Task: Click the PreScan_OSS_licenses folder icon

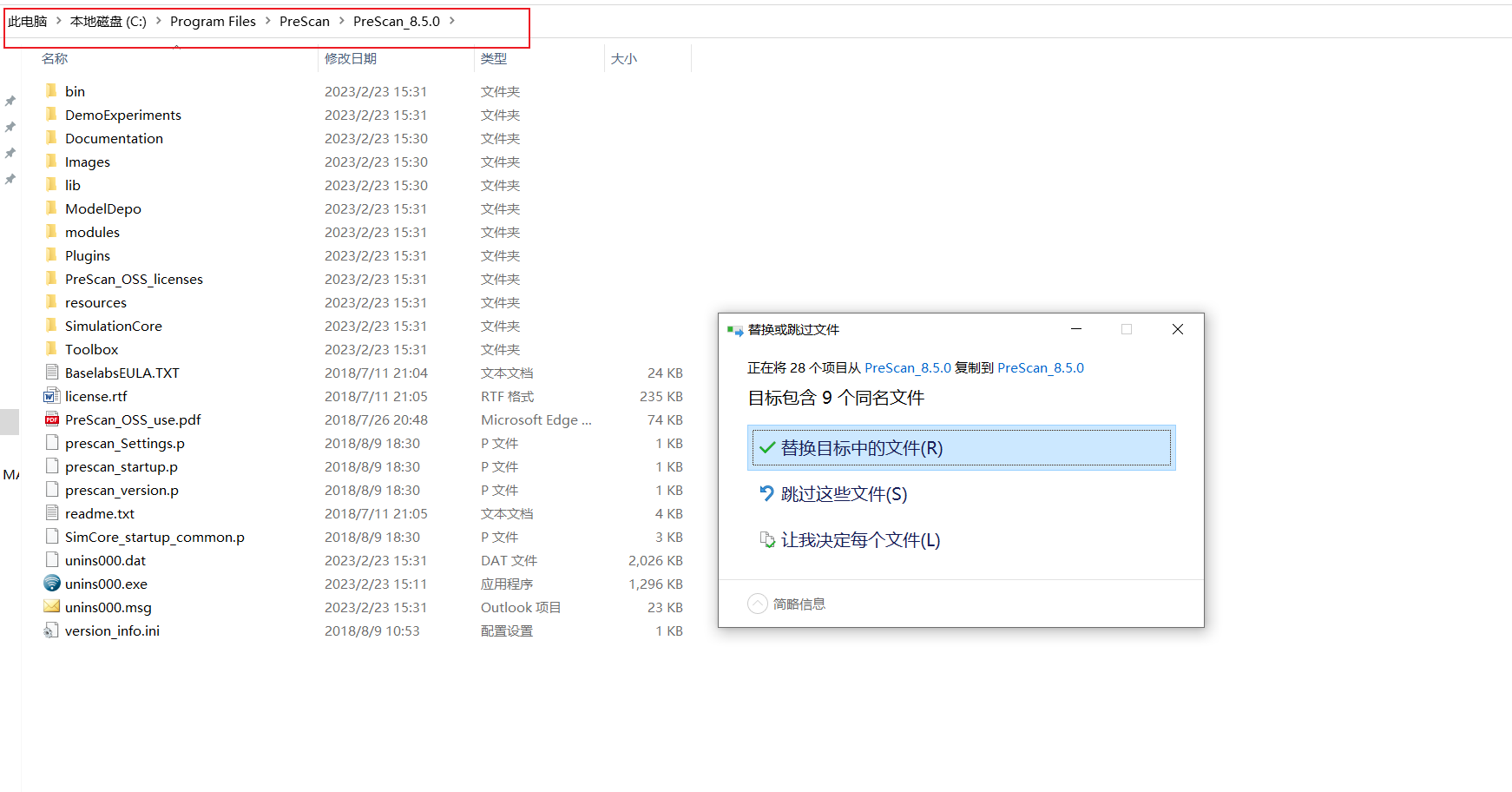Action: pos(51,278)
